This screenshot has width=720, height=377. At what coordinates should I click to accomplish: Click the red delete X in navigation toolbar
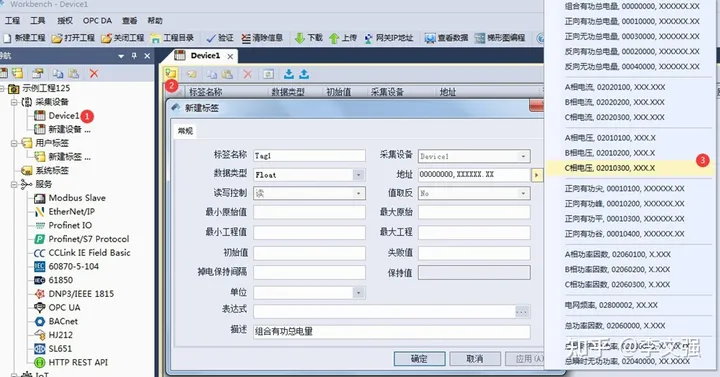(94, 73)
